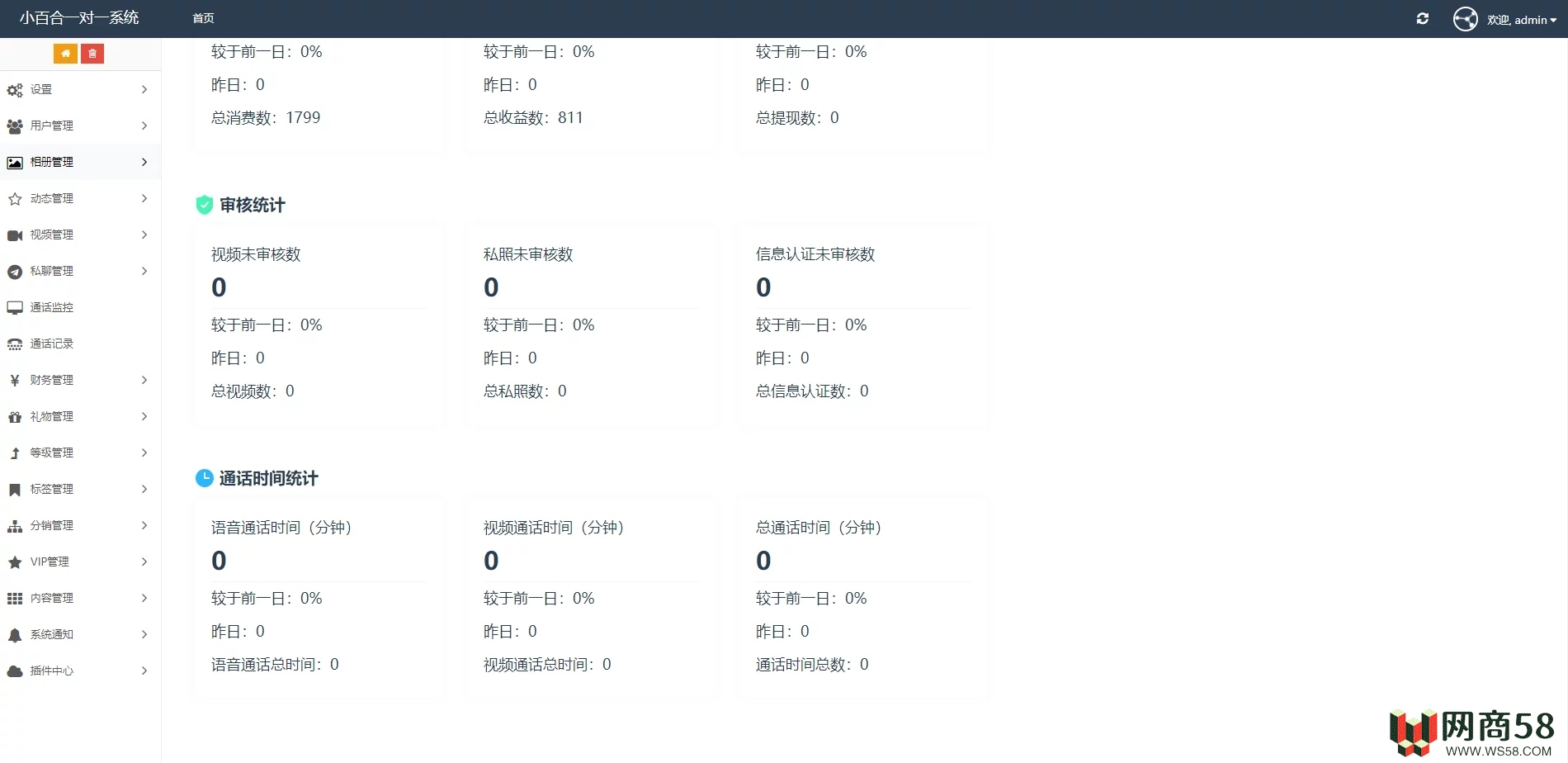1568x763 pixels.
Task: Open the 首页 tab
Action: (x=203, y=18)
